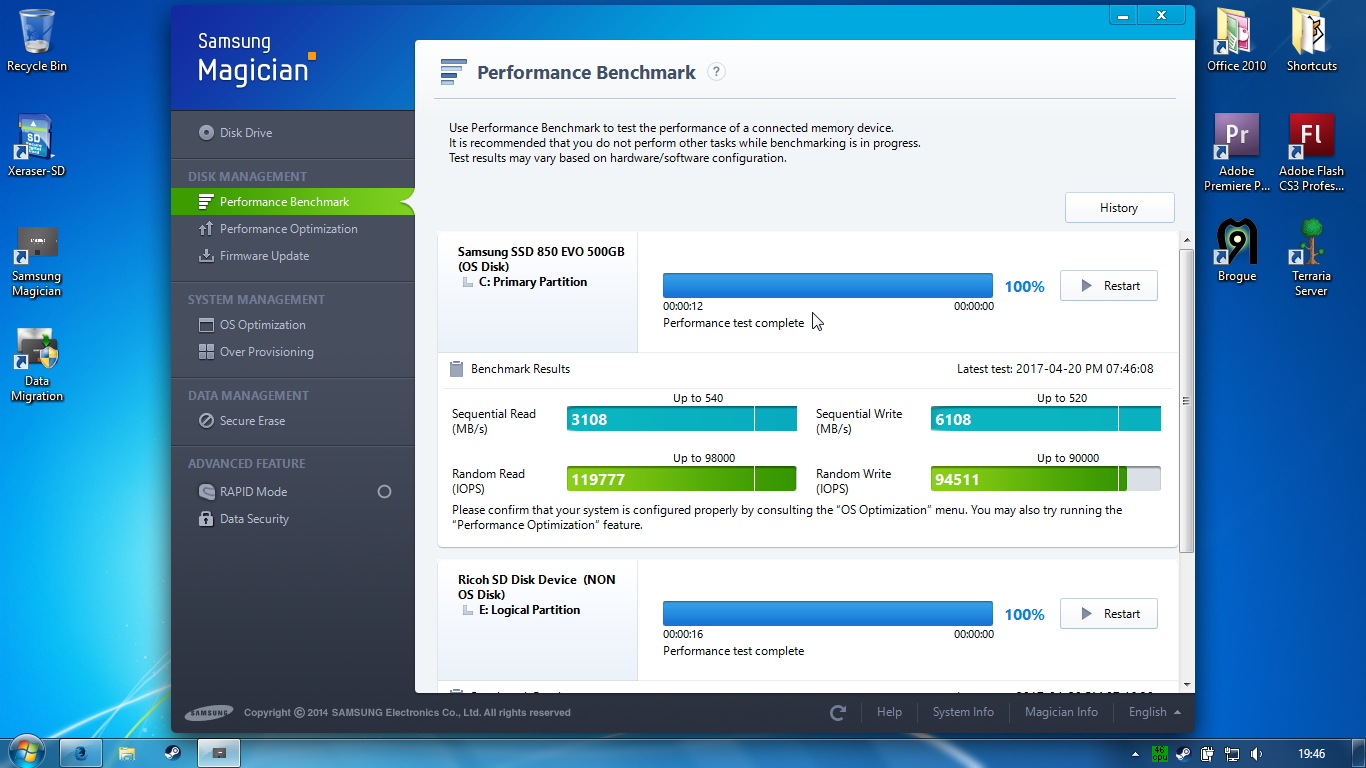Open the English language dropdown
Screen dimensions: 1366x768
[x=1154, y=713]
